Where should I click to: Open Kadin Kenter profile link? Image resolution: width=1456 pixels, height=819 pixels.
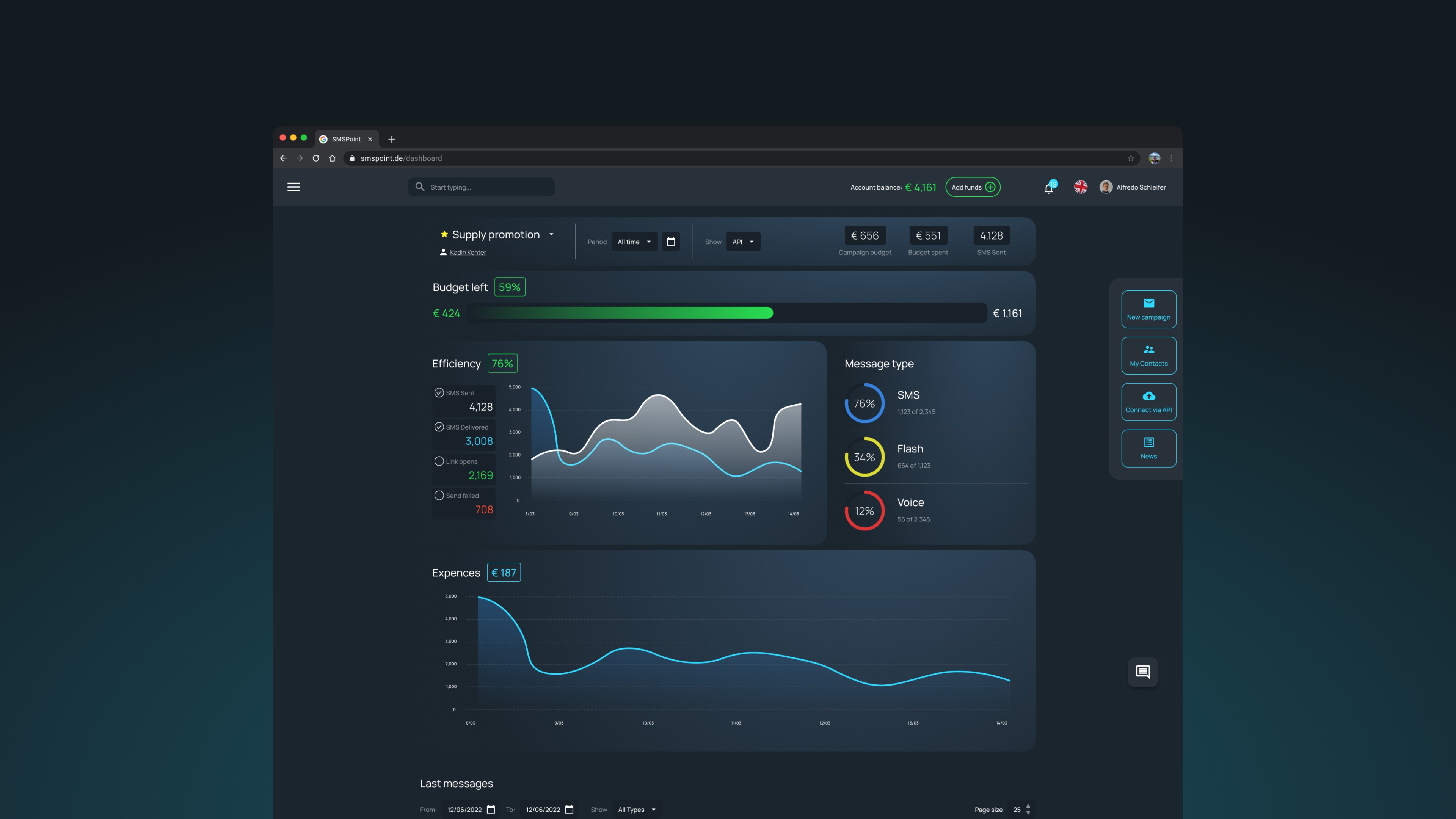(468, 253)
